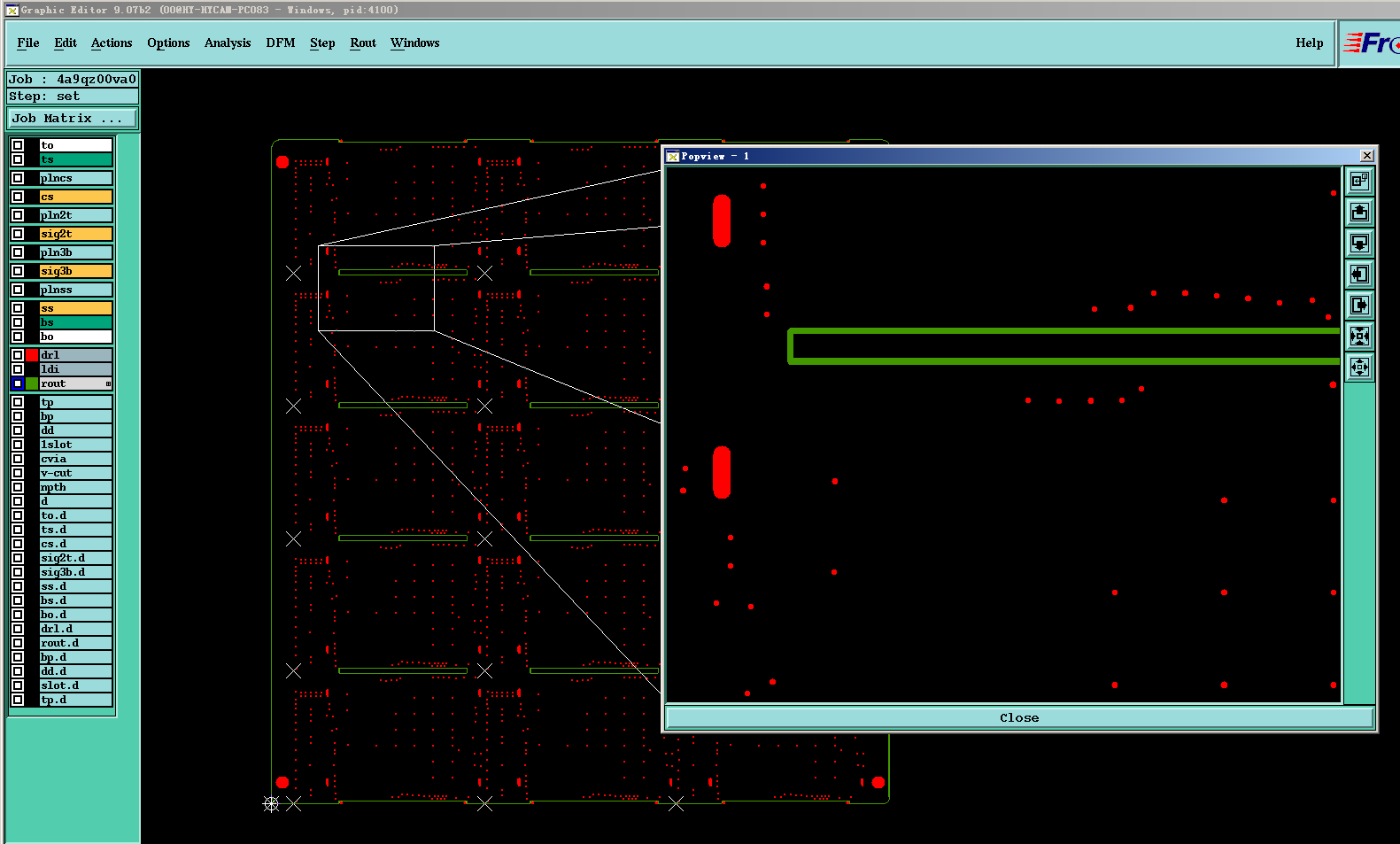Open the DFM menu
Image resolution: width=1400 pixels, height=844 pixels.
281,43
